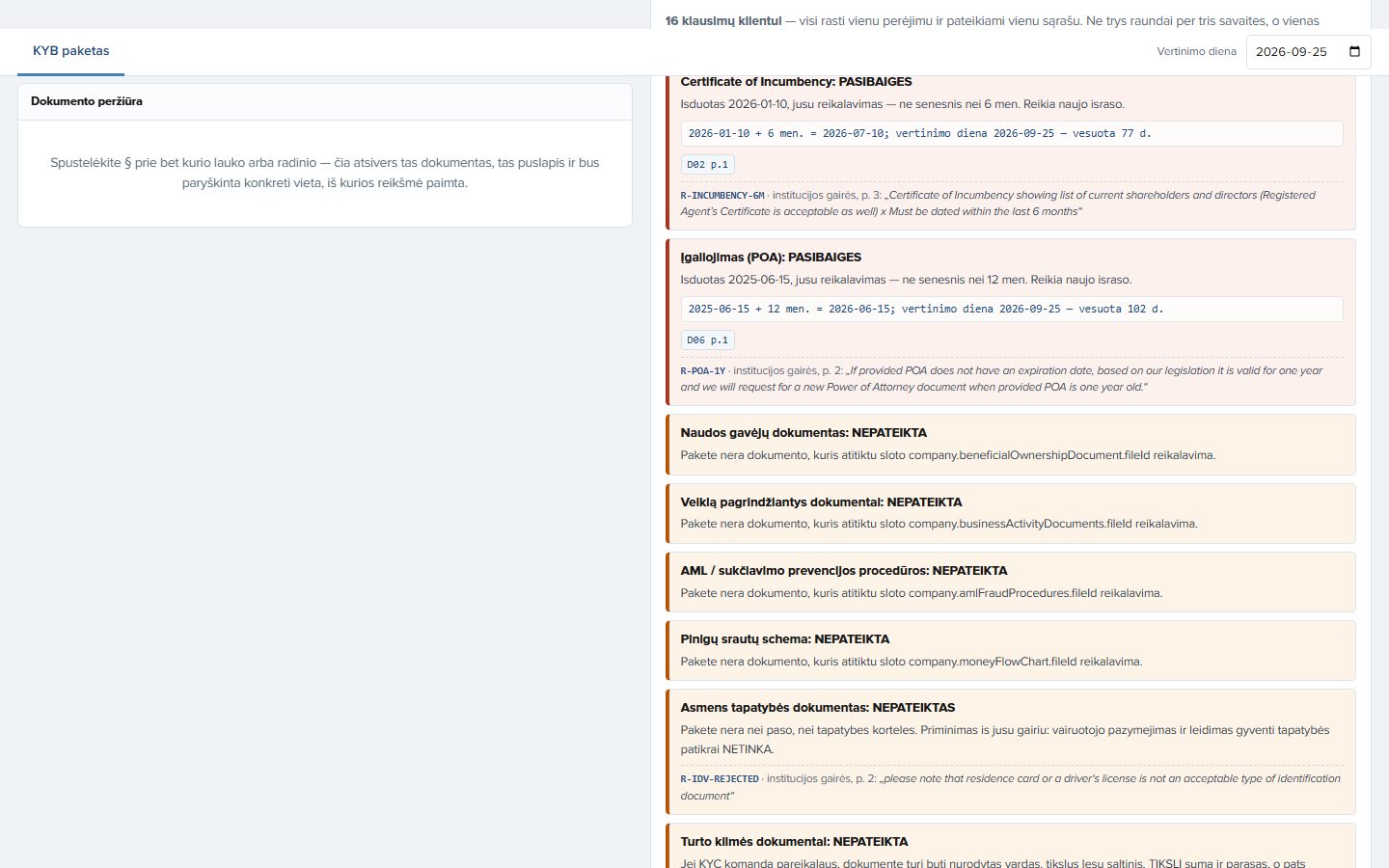This screenshot has height=868, width=1389.
Task: Open document reference chip D06 p.1
Action: 708,340
